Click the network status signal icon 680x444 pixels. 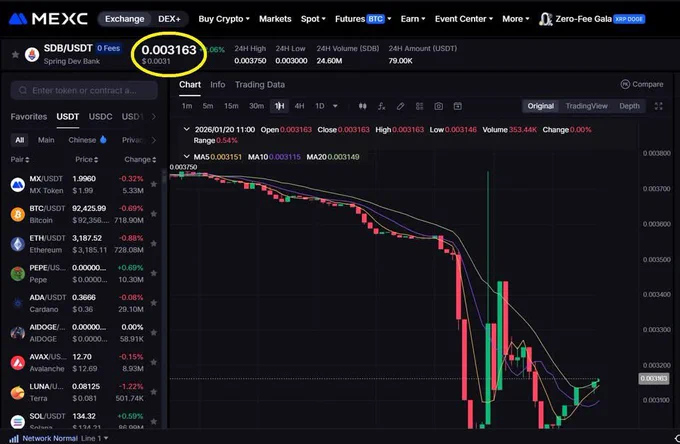(x=14, y=438)
